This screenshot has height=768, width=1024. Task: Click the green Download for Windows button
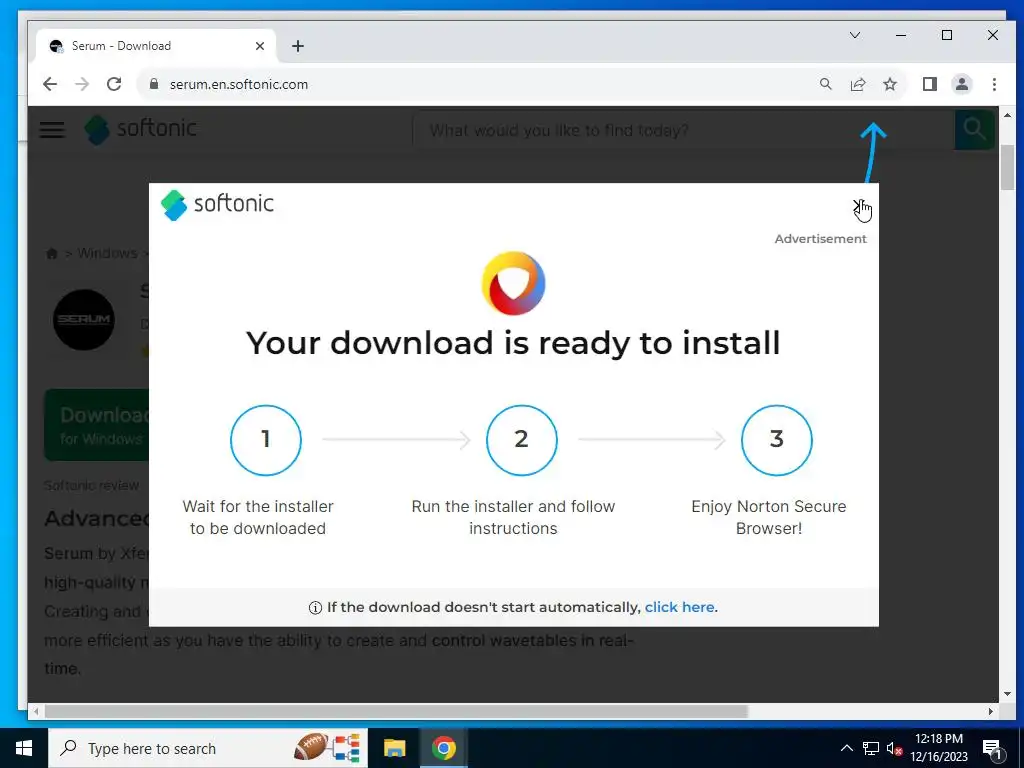pos(97,425)
